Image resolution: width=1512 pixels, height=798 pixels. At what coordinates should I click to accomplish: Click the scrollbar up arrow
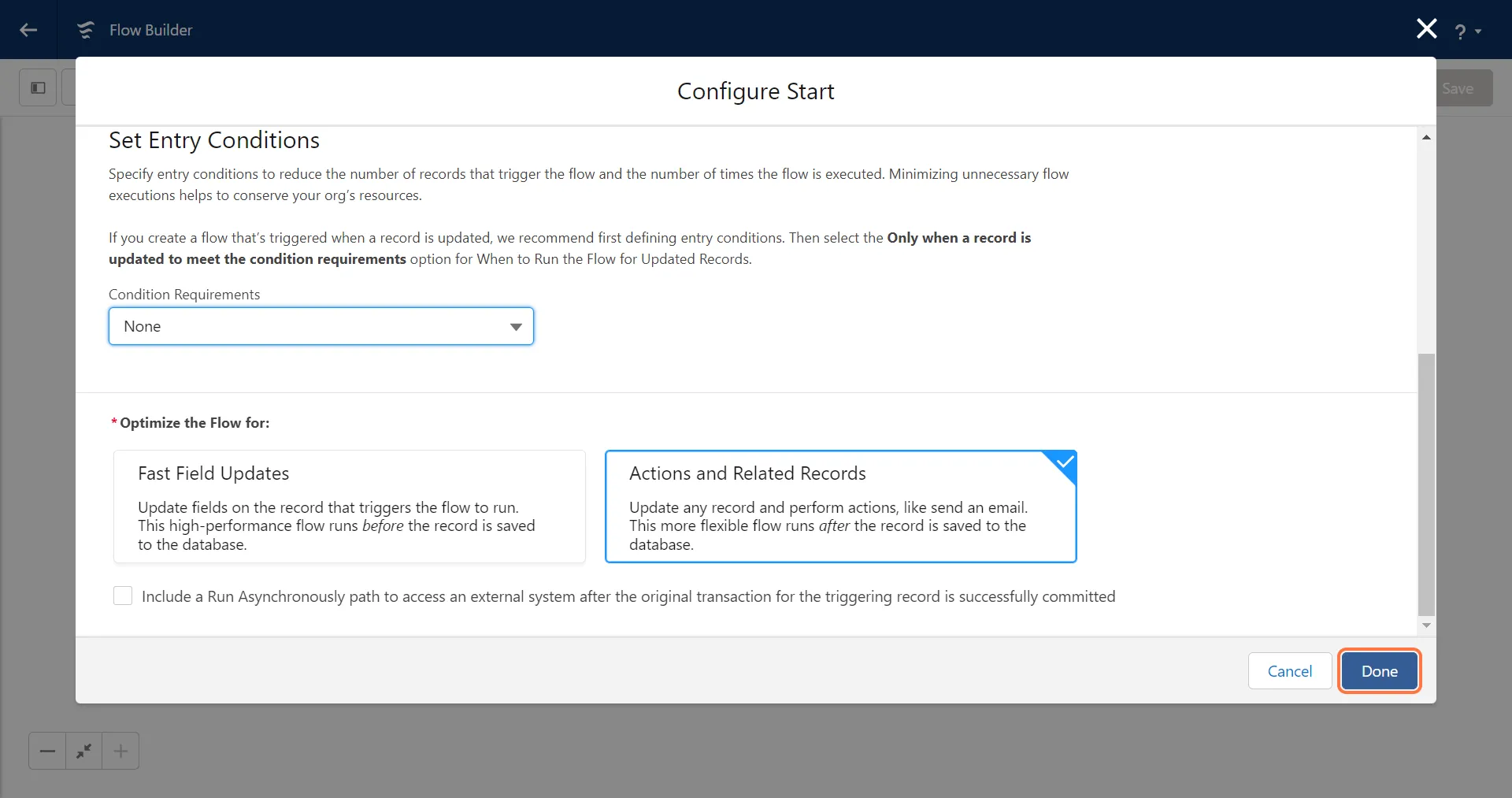1426,137
